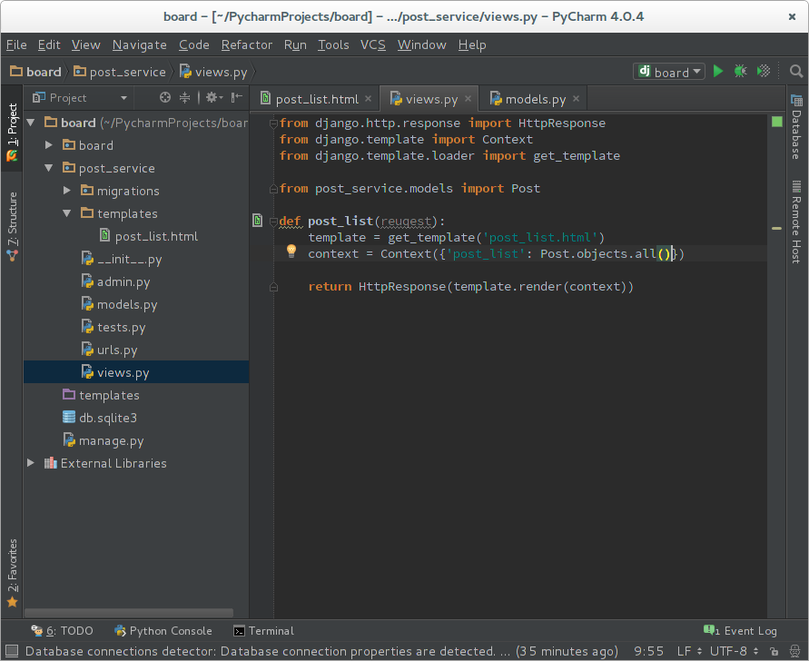Close the views.py editor tab

tap(467, 99)
